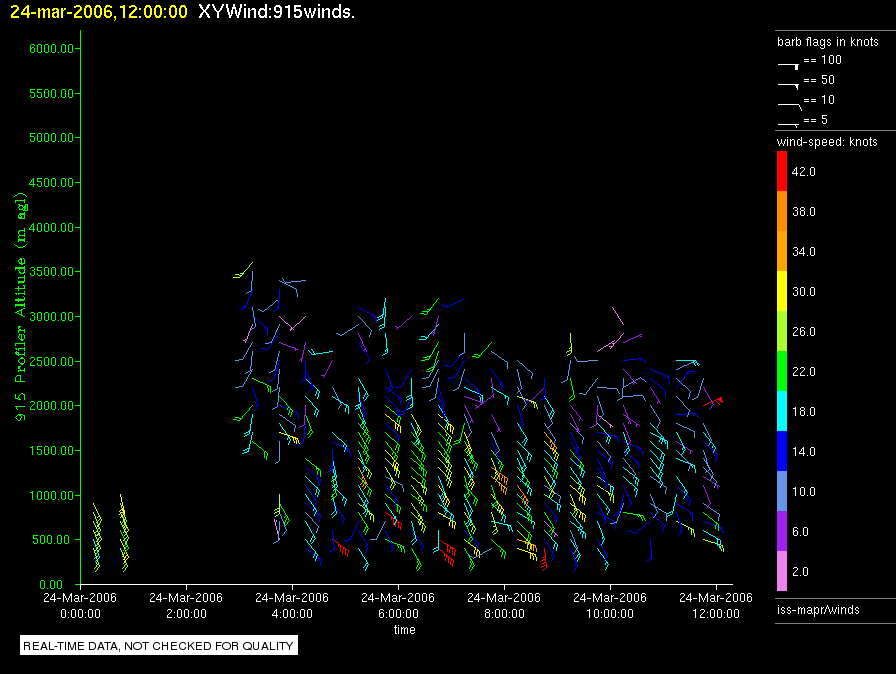
Task: Click the 6:00:00 tick label on time axis
Action: [398, 605]
